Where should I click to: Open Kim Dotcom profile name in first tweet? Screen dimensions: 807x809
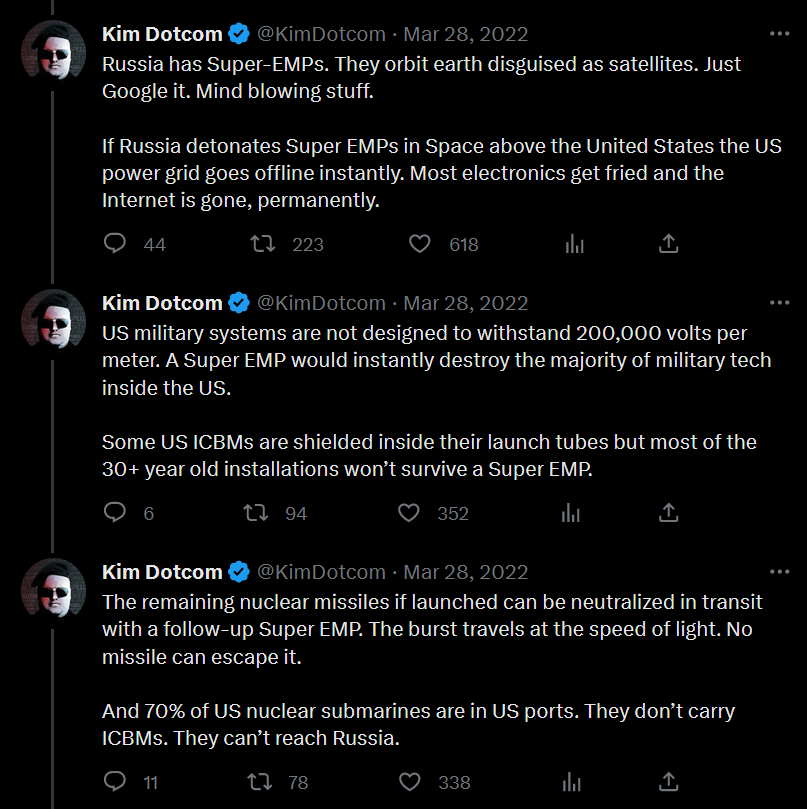point(162,34)
